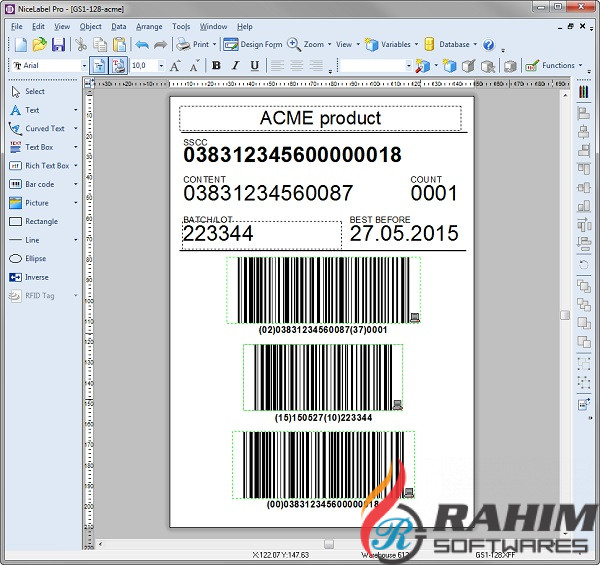Pick the Ellipse drawing tool

35,258
